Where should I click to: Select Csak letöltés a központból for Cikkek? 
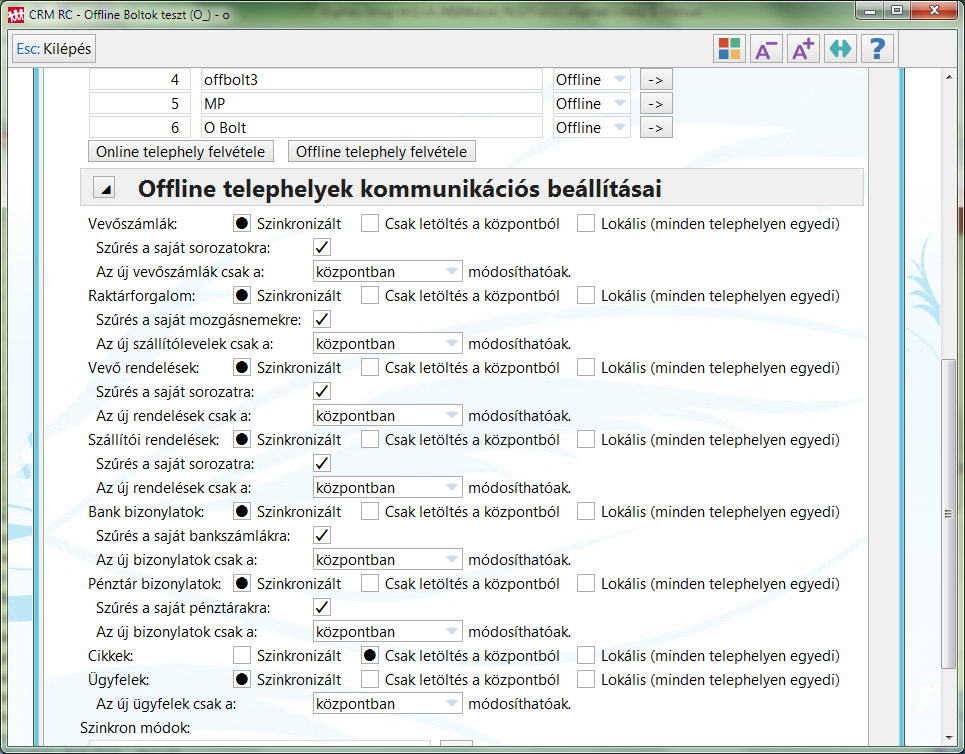[x=370, y=656]
